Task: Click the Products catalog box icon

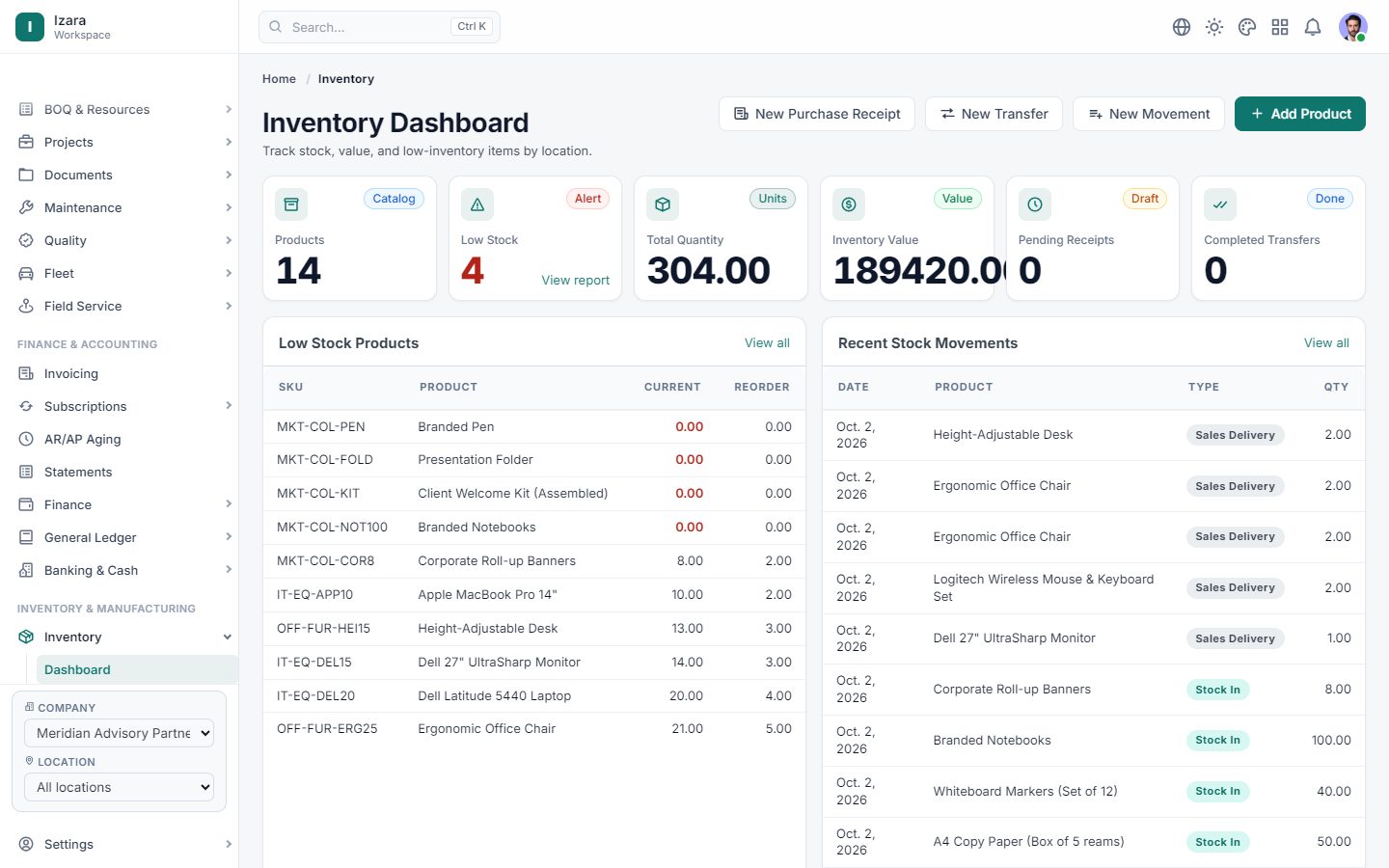Action: click(291, 204)
